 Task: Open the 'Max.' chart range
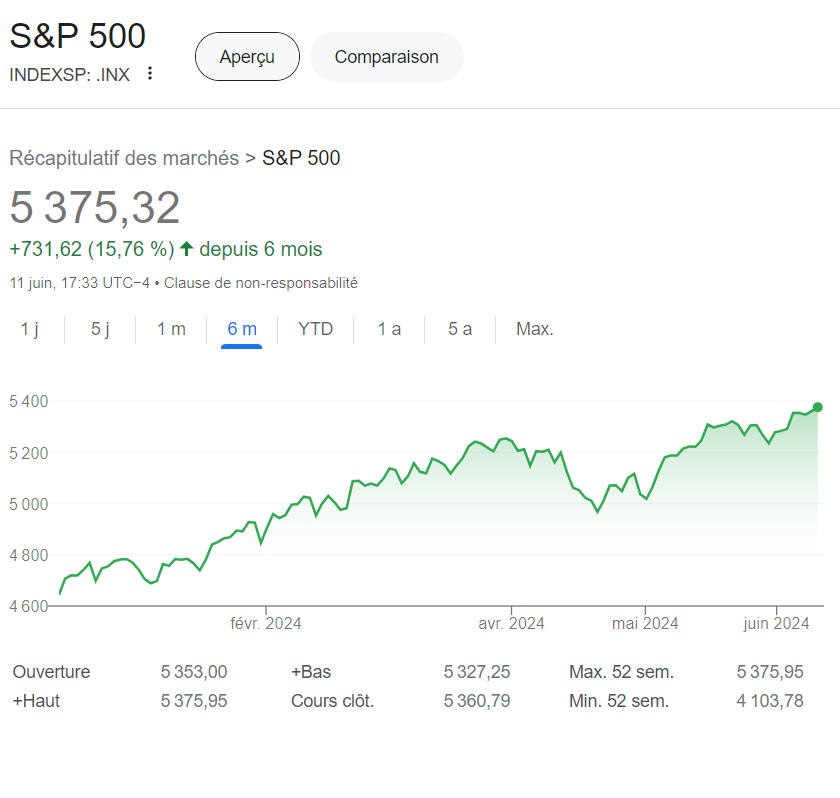[534, 328]
